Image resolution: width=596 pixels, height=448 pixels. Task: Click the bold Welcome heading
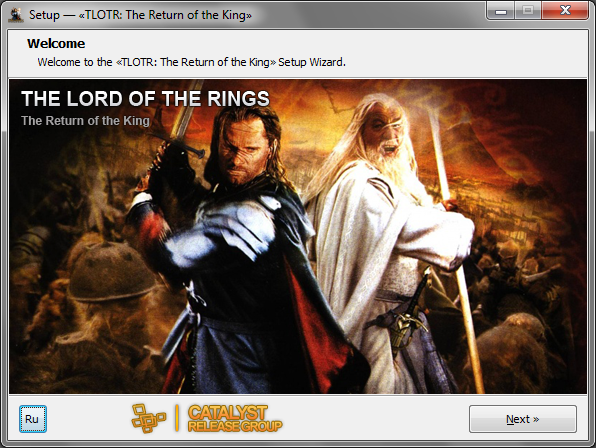tap(56, 44)
